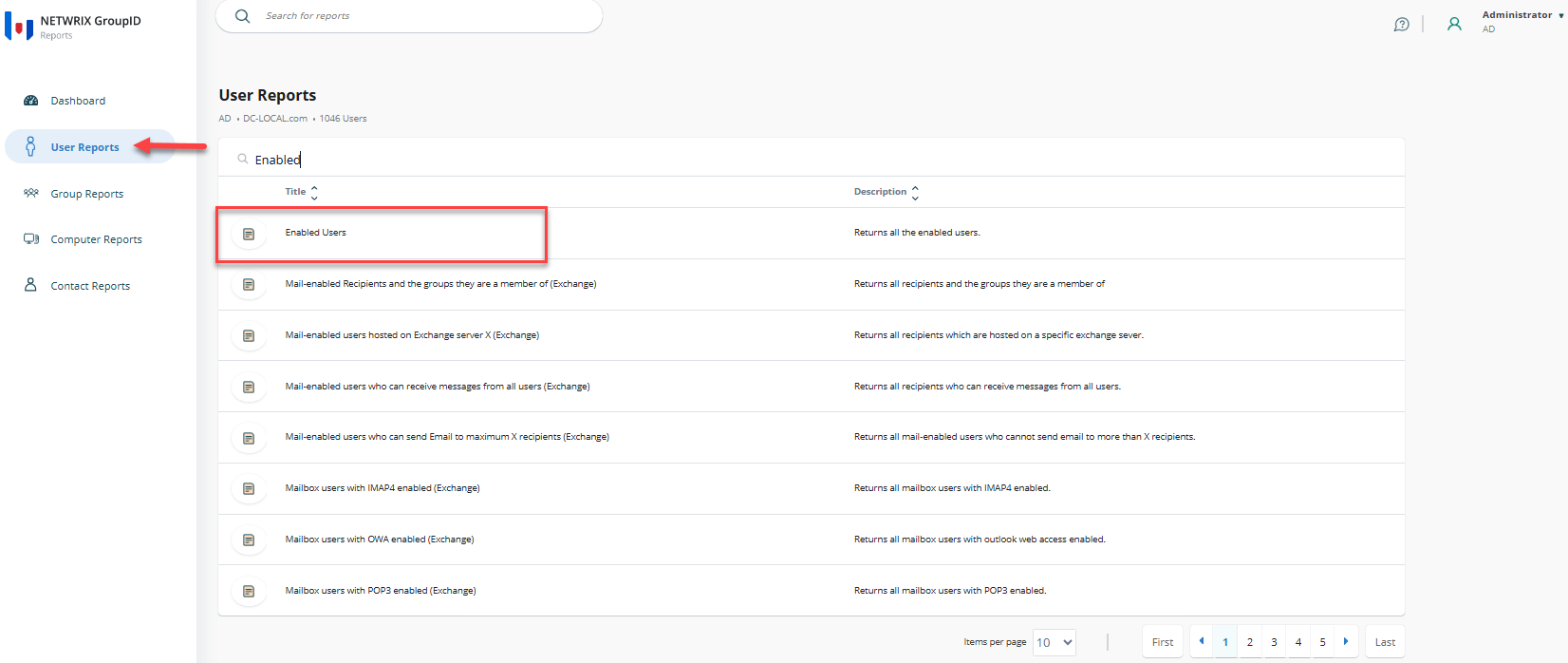Go to page 5
This screenshot has width=1568, height=663.
[1322, 642]
